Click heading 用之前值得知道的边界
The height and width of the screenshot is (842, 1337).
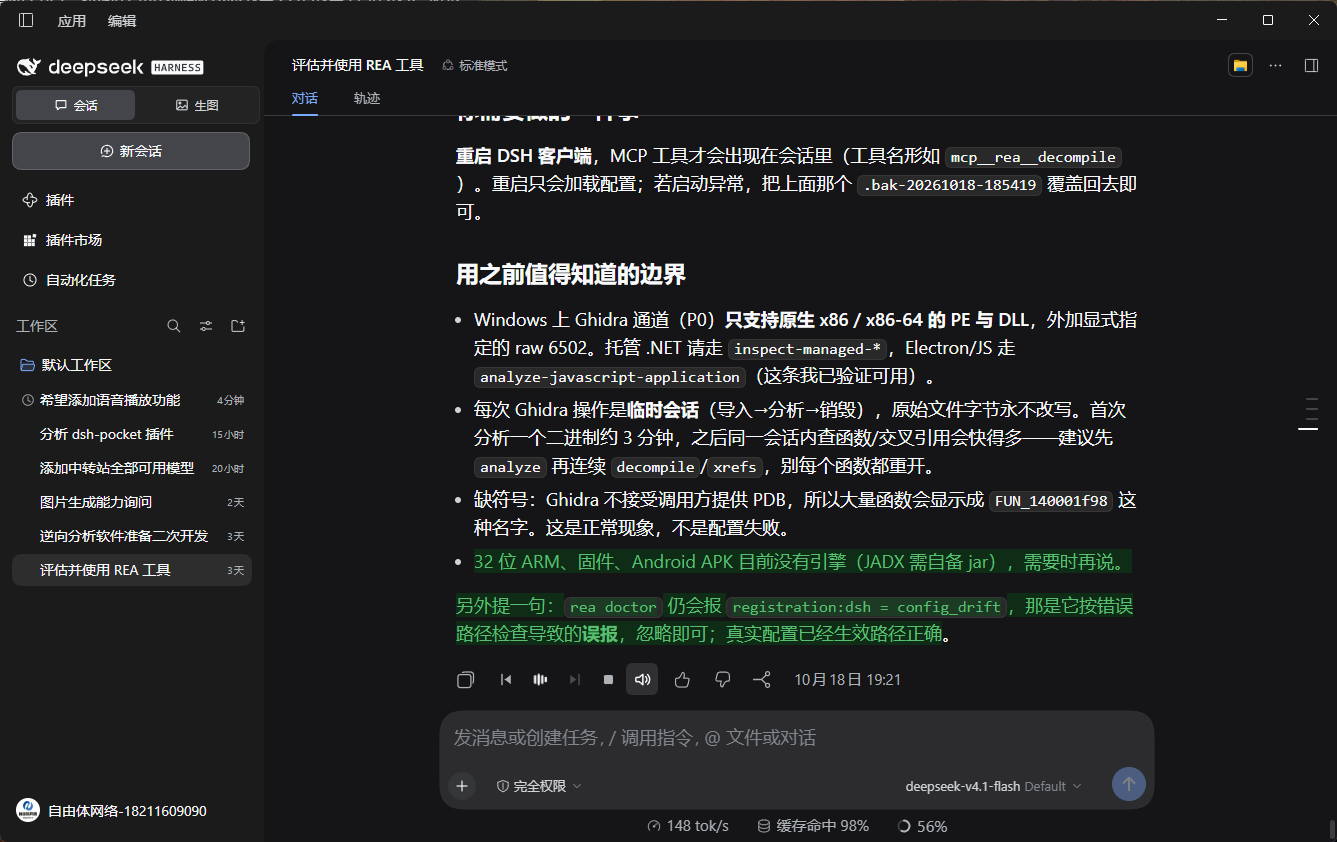coord(571,274)
